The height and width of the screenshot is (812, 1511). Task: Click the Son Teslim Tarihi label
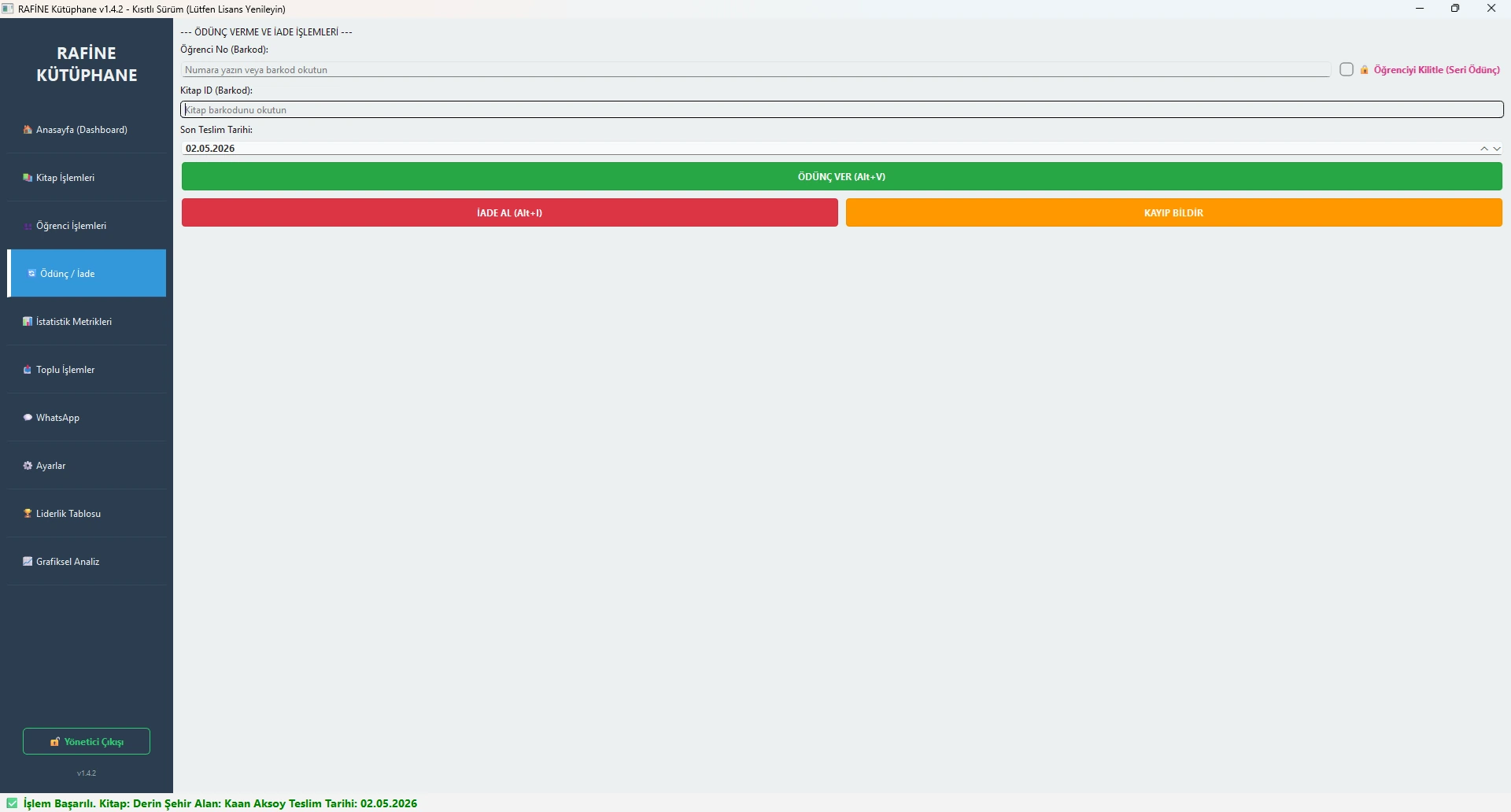click(x=216, y=130)
